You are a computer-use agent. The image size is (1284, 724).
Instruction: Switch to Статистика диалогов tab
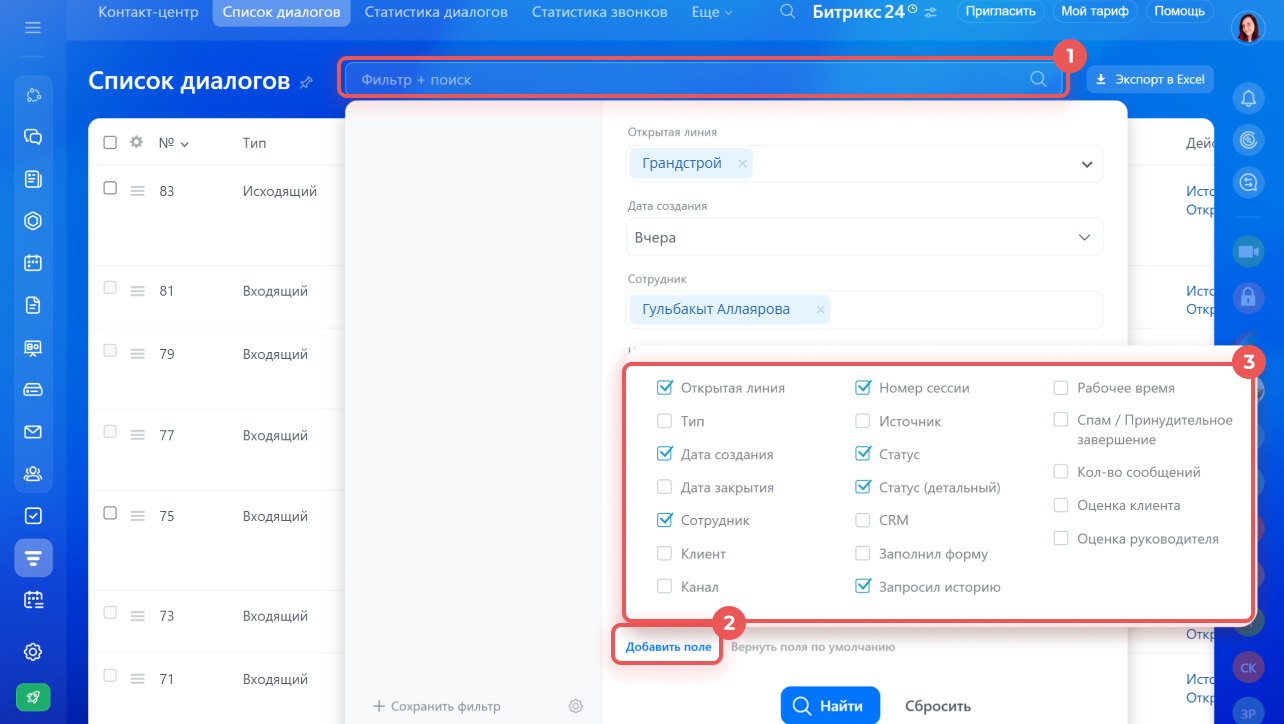click(436, 12)
